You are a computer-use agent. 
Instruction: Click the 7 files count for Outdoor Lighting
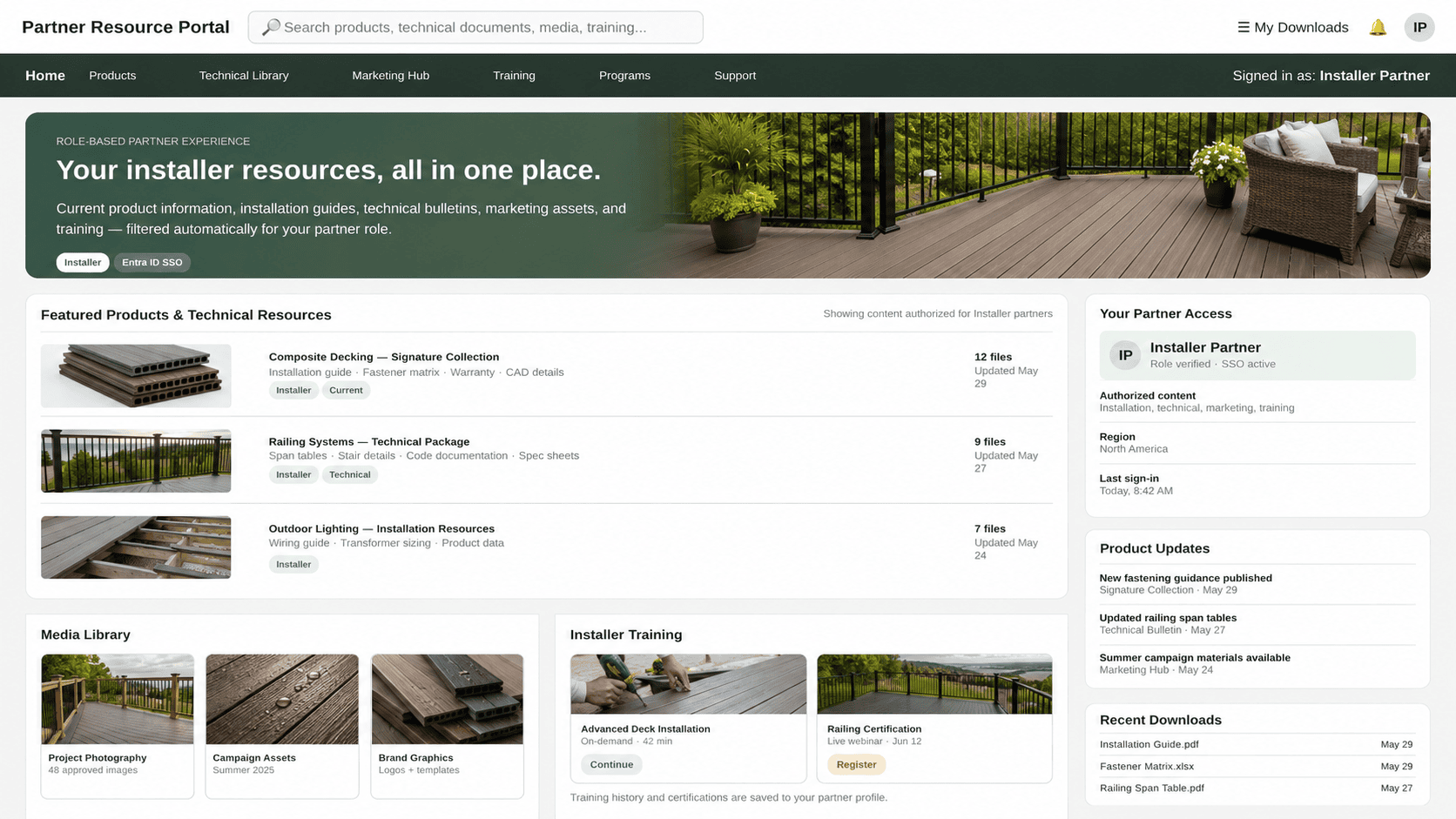coord(990,528)
